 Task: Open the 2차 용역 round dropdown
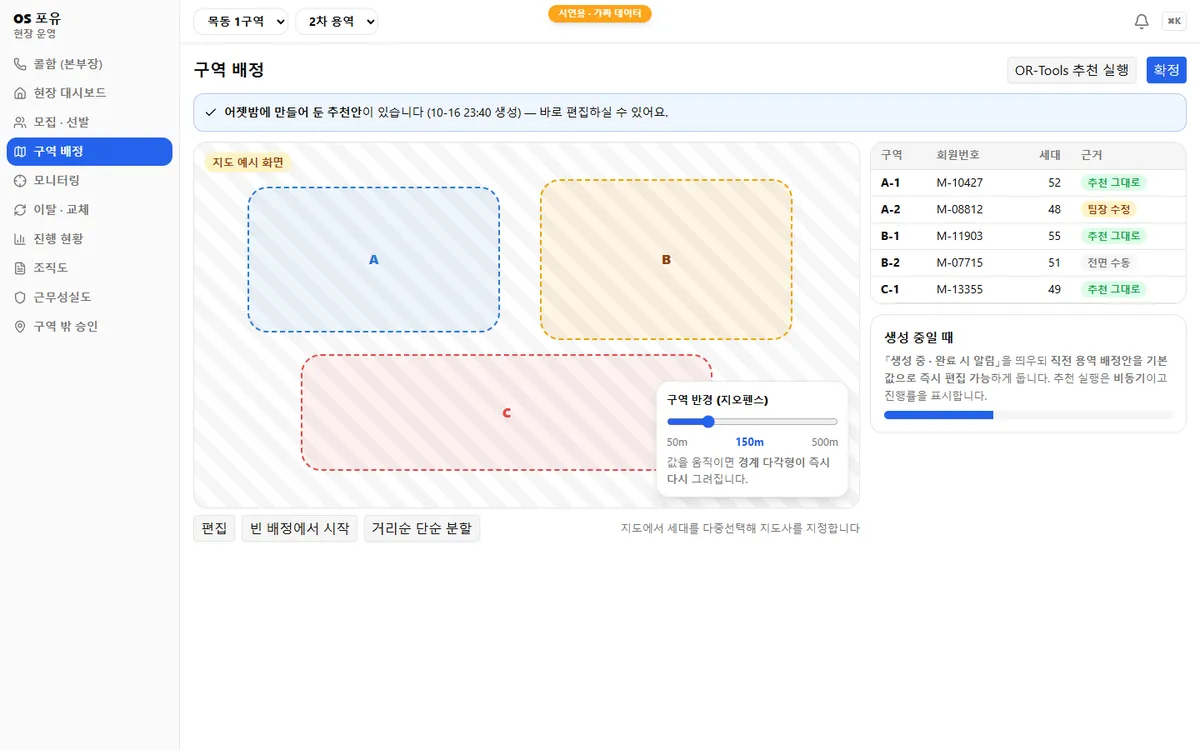[x=337, y=22]
